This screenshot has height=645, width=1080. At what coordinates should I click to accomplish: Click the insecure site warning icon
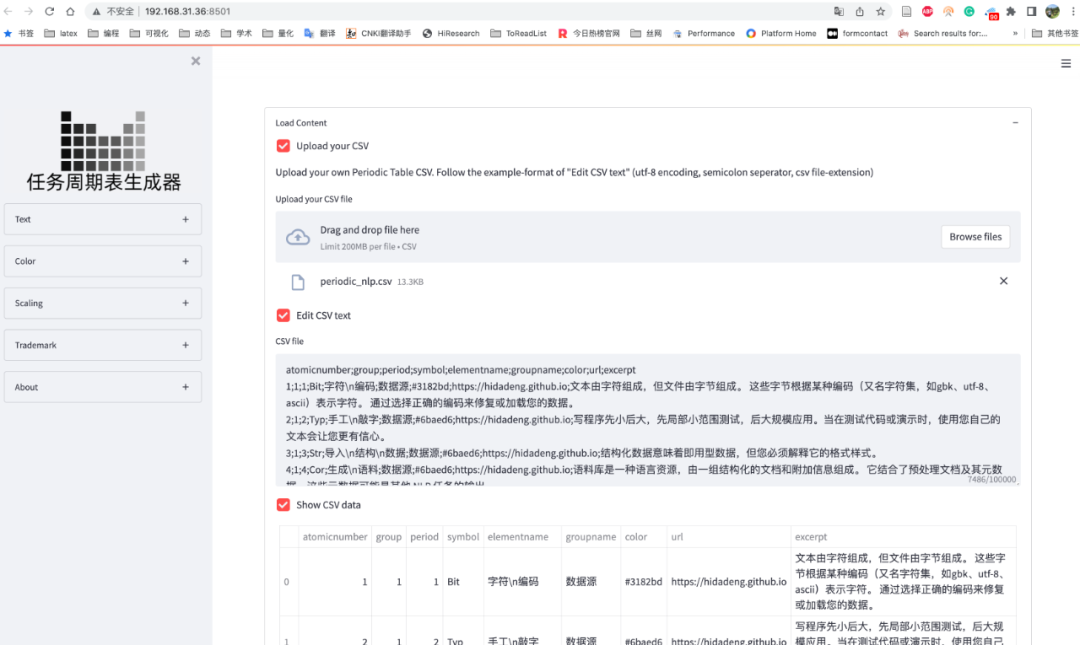[x=96, y=12]
